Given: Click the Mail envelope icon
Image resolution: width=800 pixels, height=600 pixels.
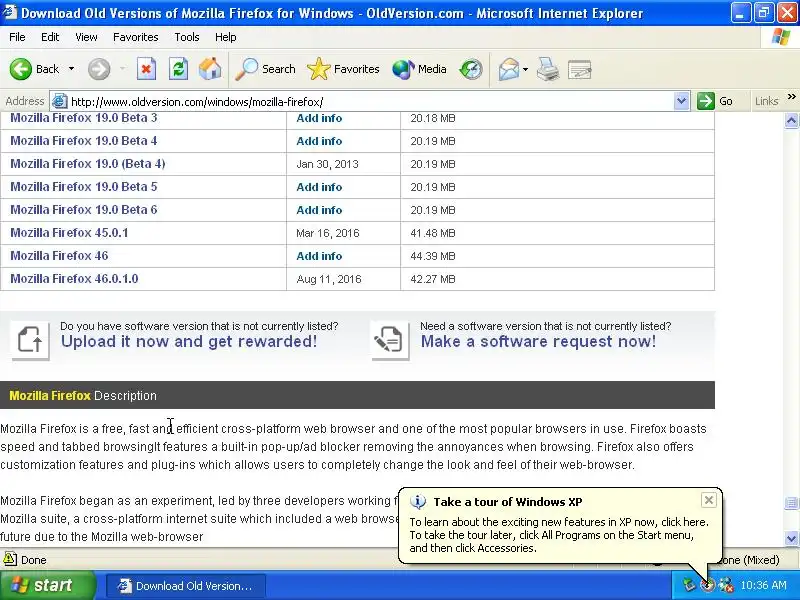Looking at the screenshot, I should tap(509, 69).
